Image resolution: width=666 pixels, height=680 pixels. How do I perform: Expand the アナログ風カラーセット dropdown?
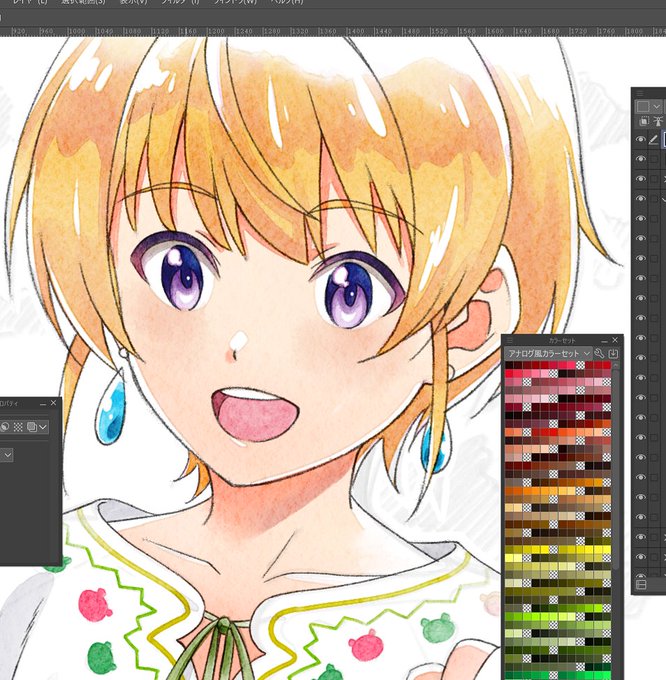pyautogui.click(x=548, y=353)
